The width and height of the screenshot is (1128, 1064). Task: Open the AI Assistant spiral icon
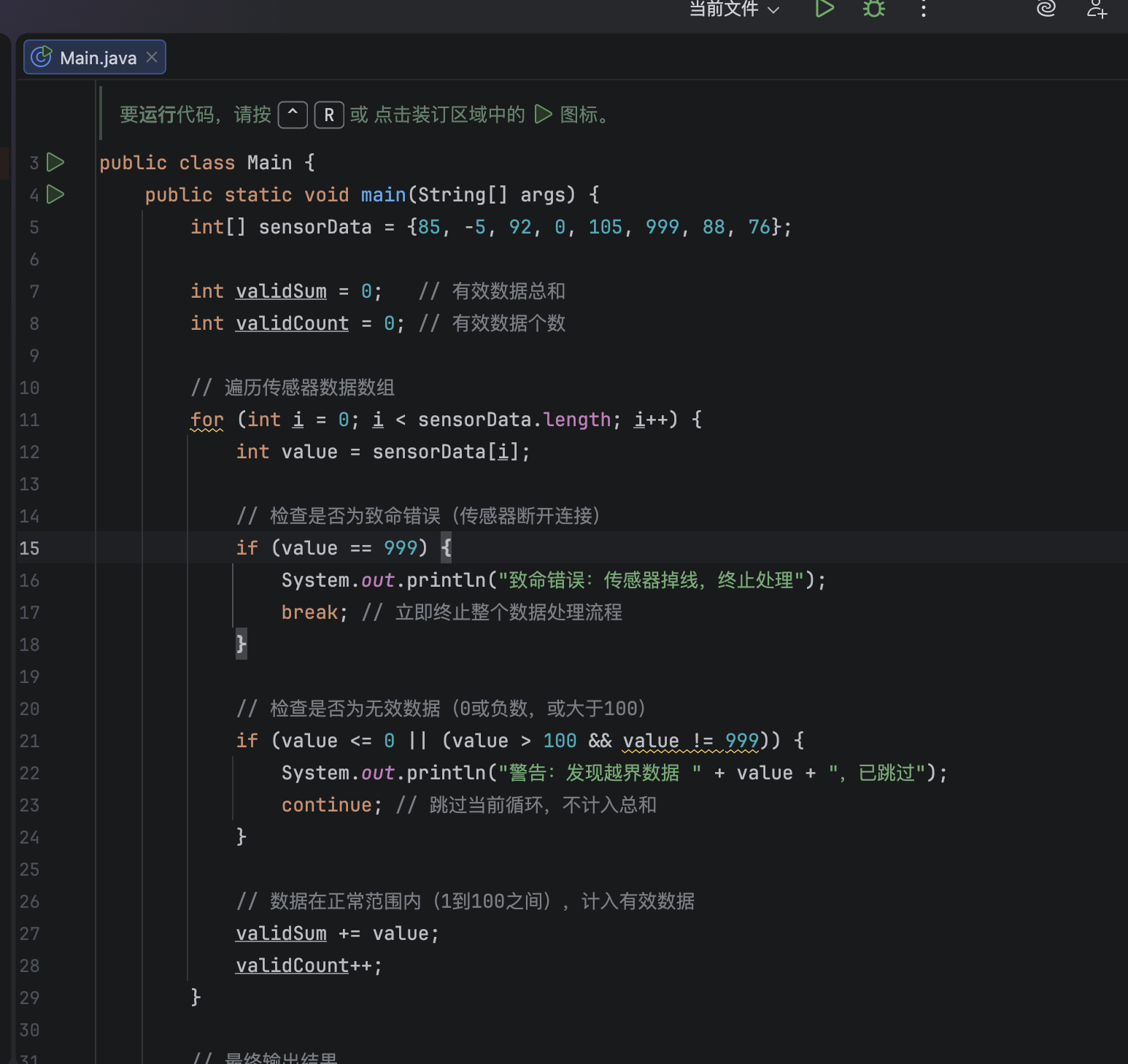point(1046,9)
